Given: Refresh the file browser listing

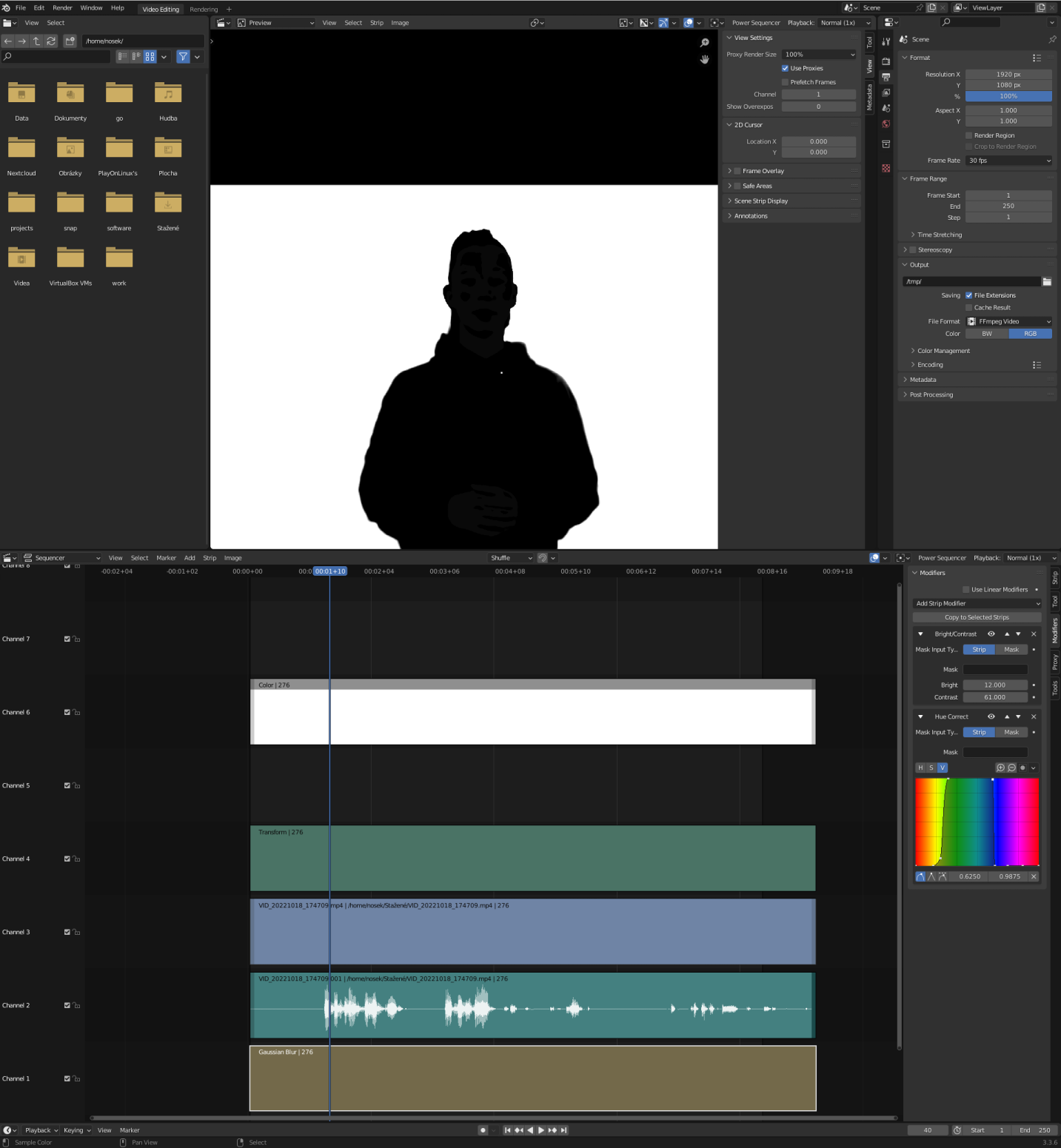Looking at the screenshot, I should tap(51, 41).
